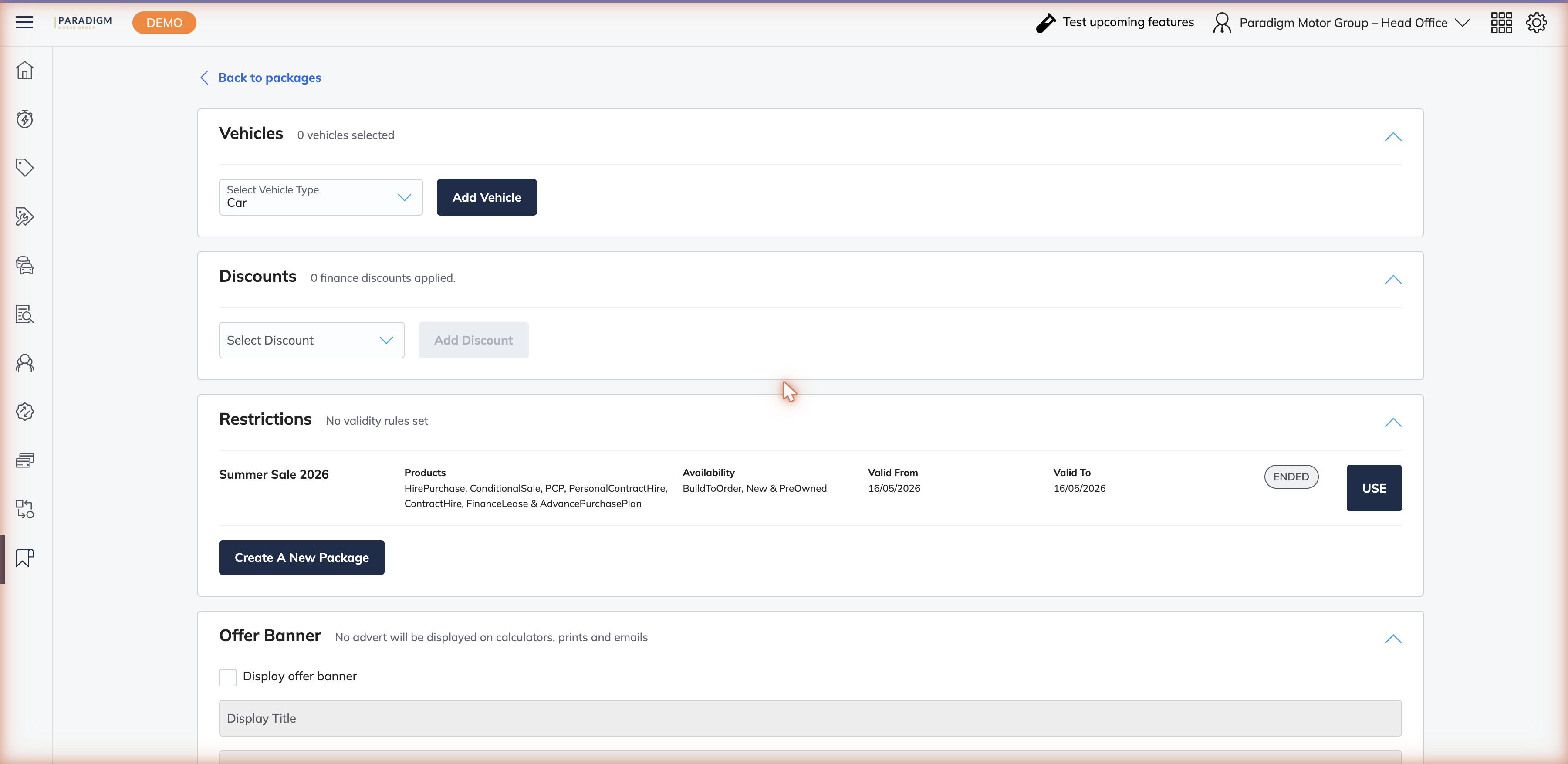
Task: Click USE for Summer Sale 2026
Action: [x=1374, y=488]
